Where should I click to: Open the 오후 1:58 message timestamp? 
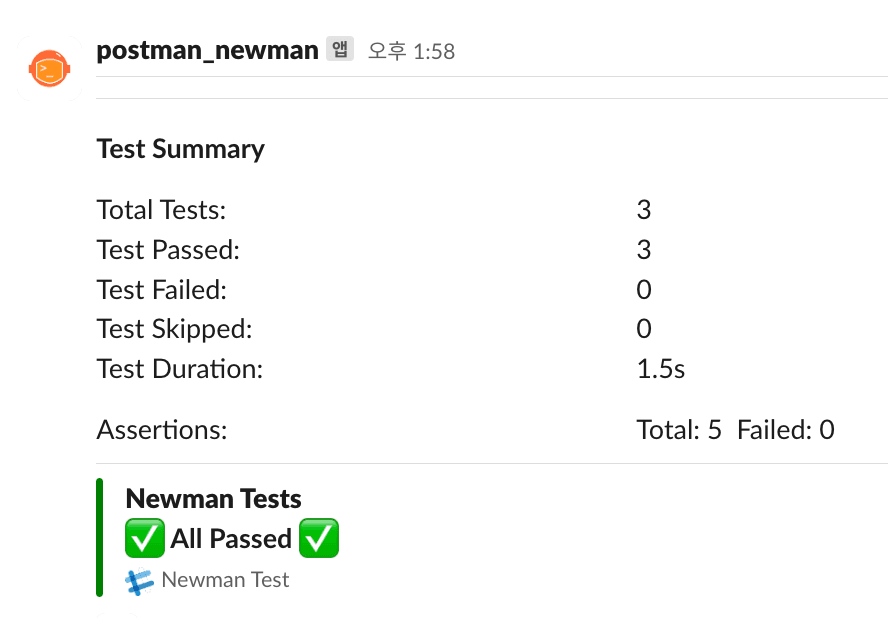pos(411,52)
